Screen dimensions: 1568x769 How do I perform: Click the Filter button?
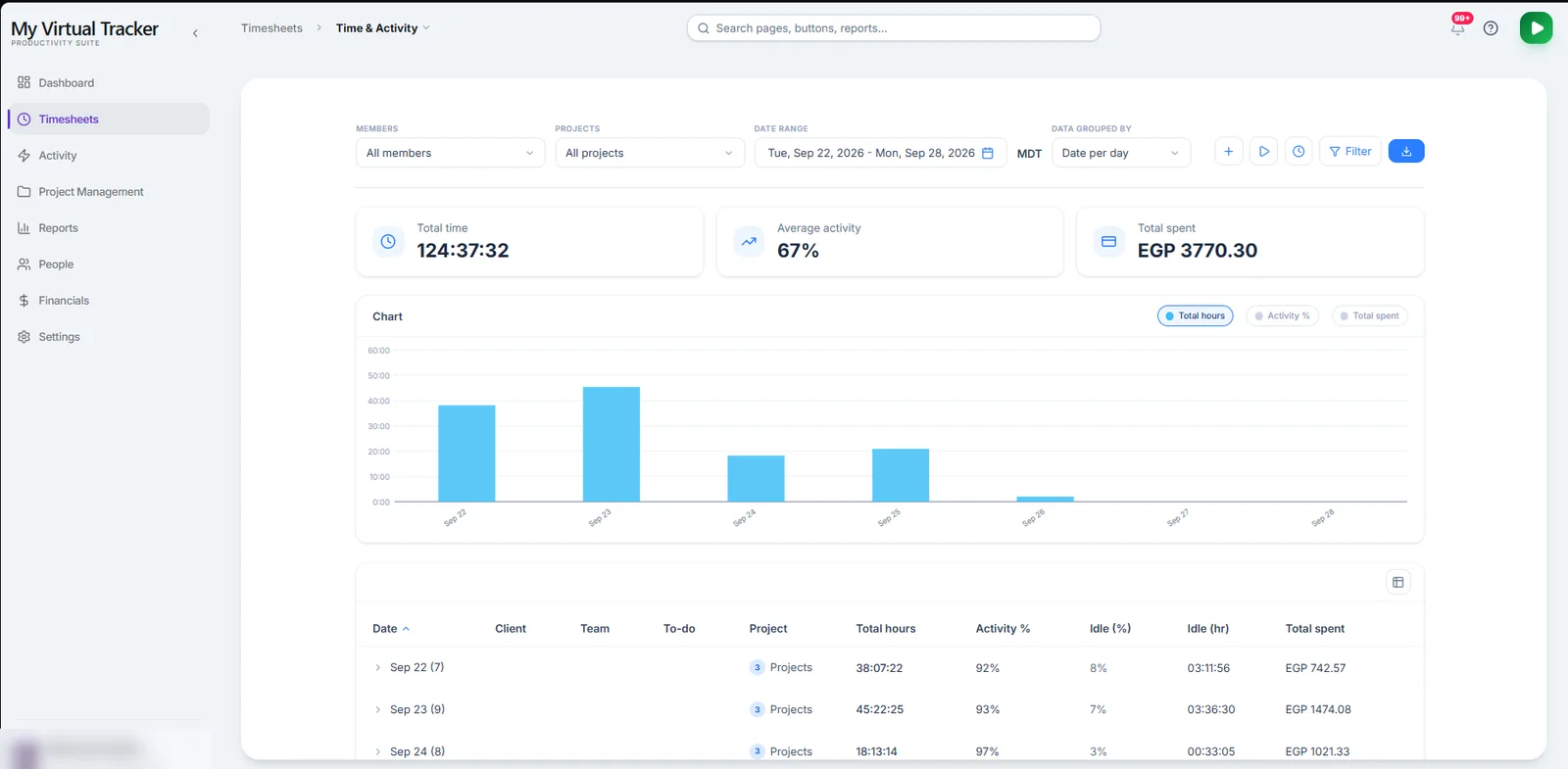pos(1349,152)
